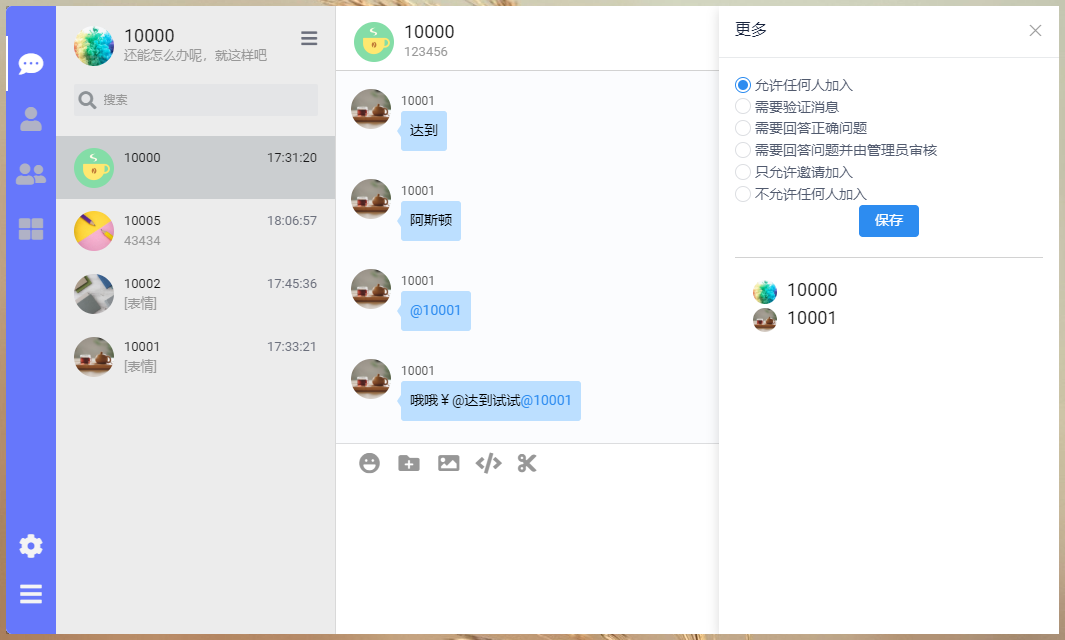Viewport: 1065px width, 640px height.
Task: Select "只允许邀请加入" radio option
Action: tap(743, 172)
